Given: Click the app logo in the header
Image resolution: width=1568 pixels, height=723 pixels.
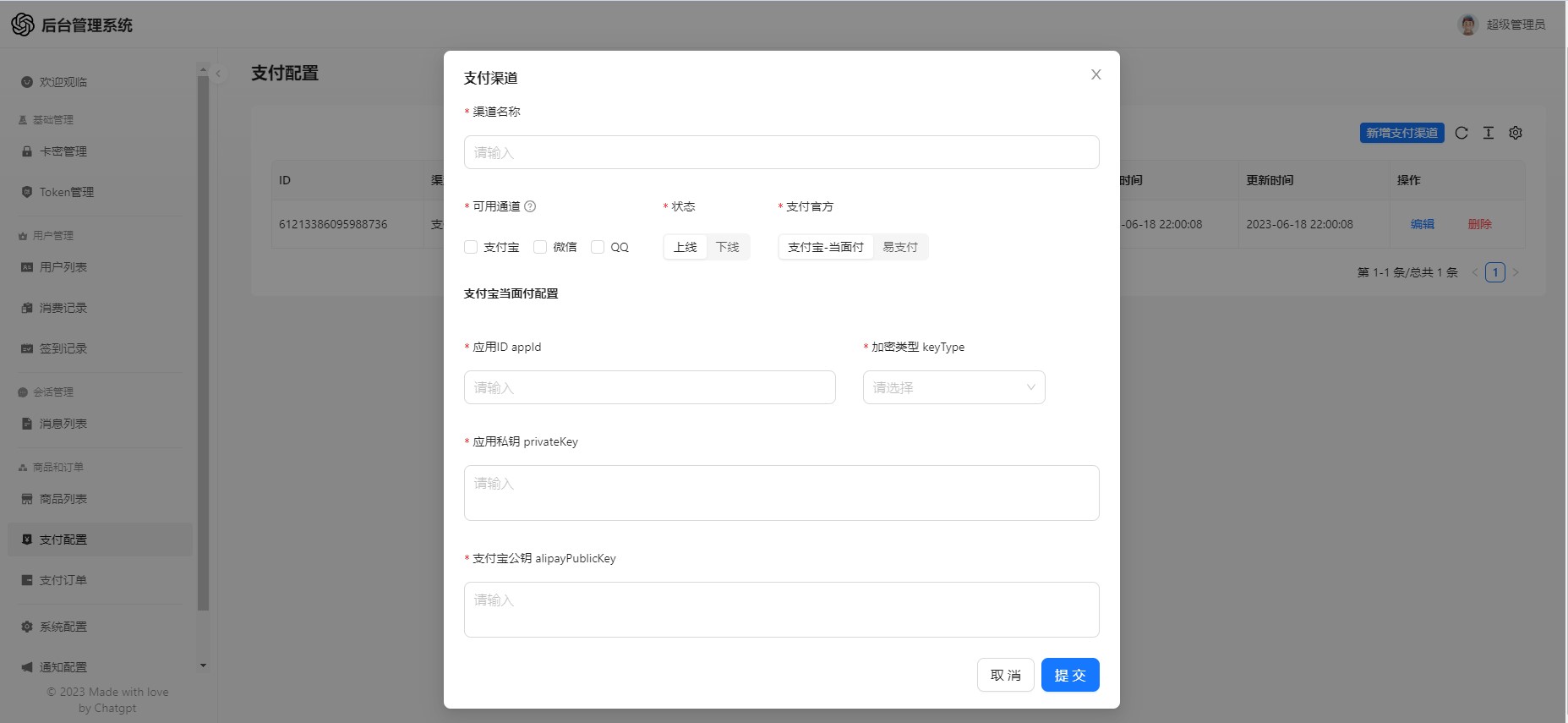Looking at the screenshot, I should pyautogui.click(x=23, y=25).
